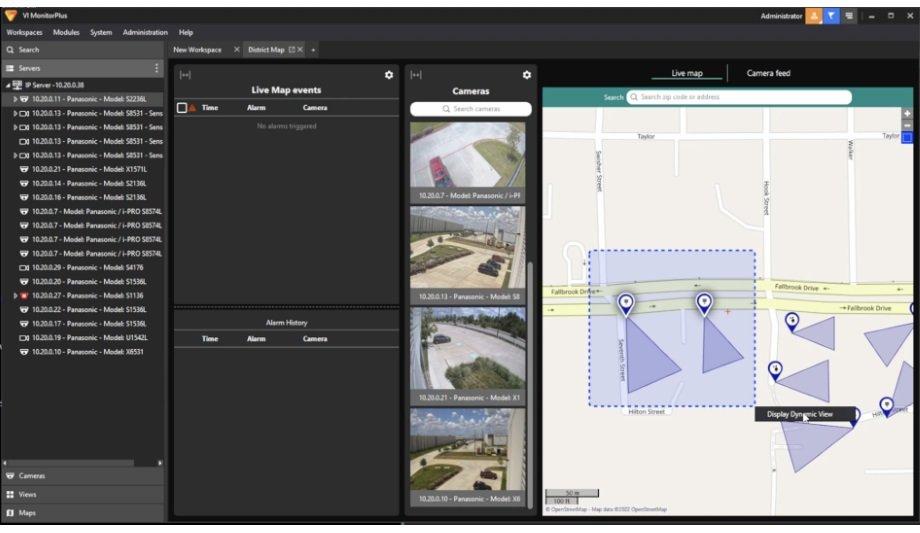Image resolution: width=920 pixels, height=533 pixels.
Task: Open the Modules menu
Action: pos(66,32)
